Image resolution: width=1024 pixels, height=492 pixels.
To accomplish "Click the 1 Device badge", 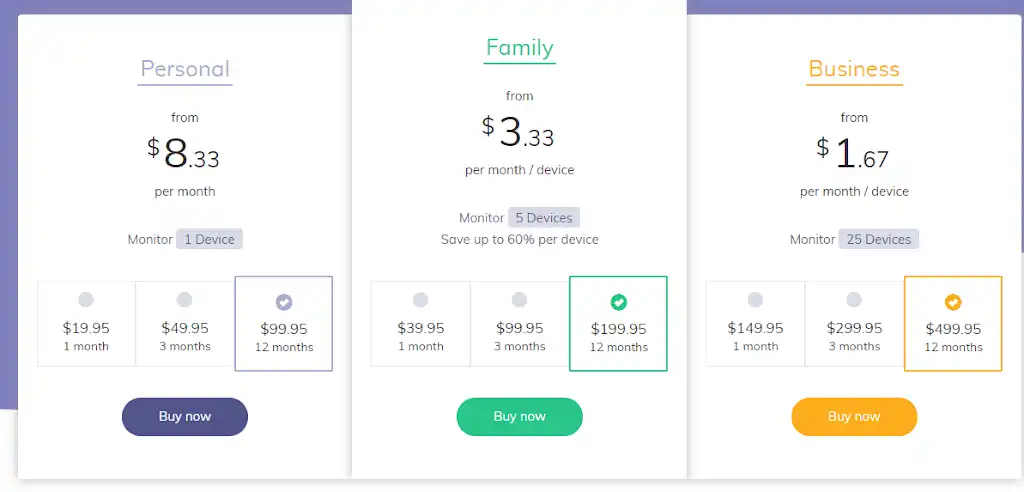I will pyautogui.click(x=210, y=240).
